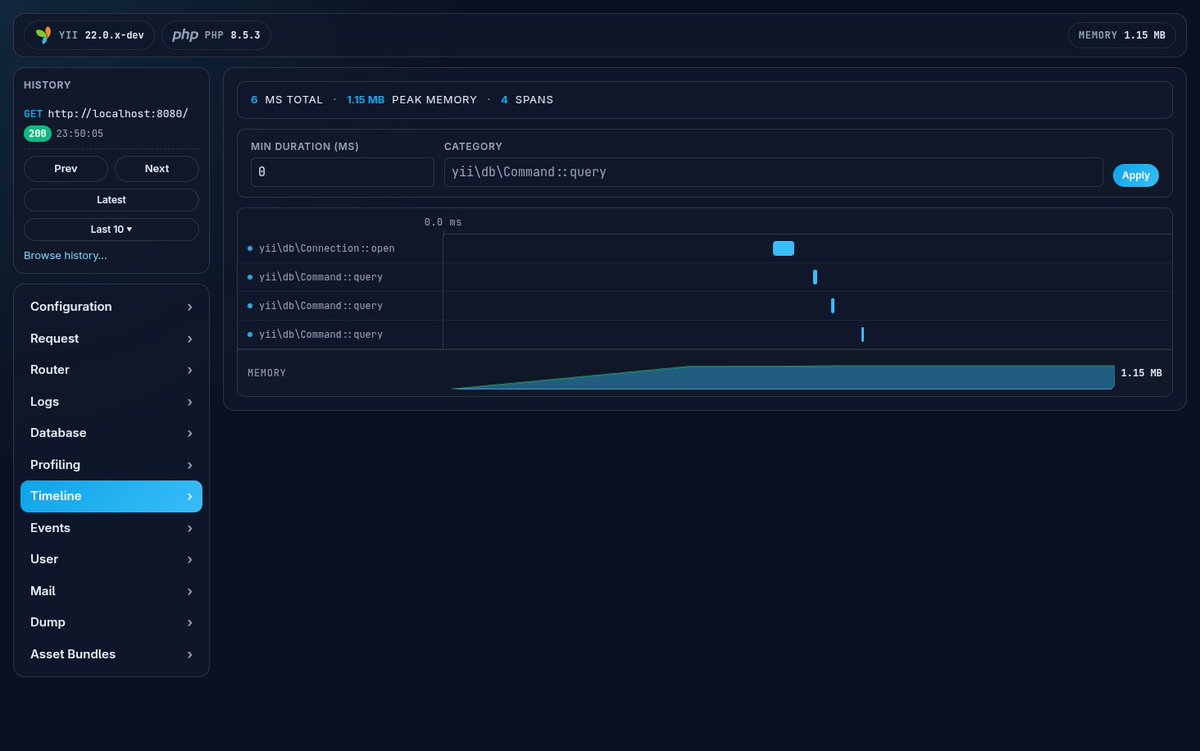Open the Router panel
This screenshot has height=751, width=1200.
111,370
